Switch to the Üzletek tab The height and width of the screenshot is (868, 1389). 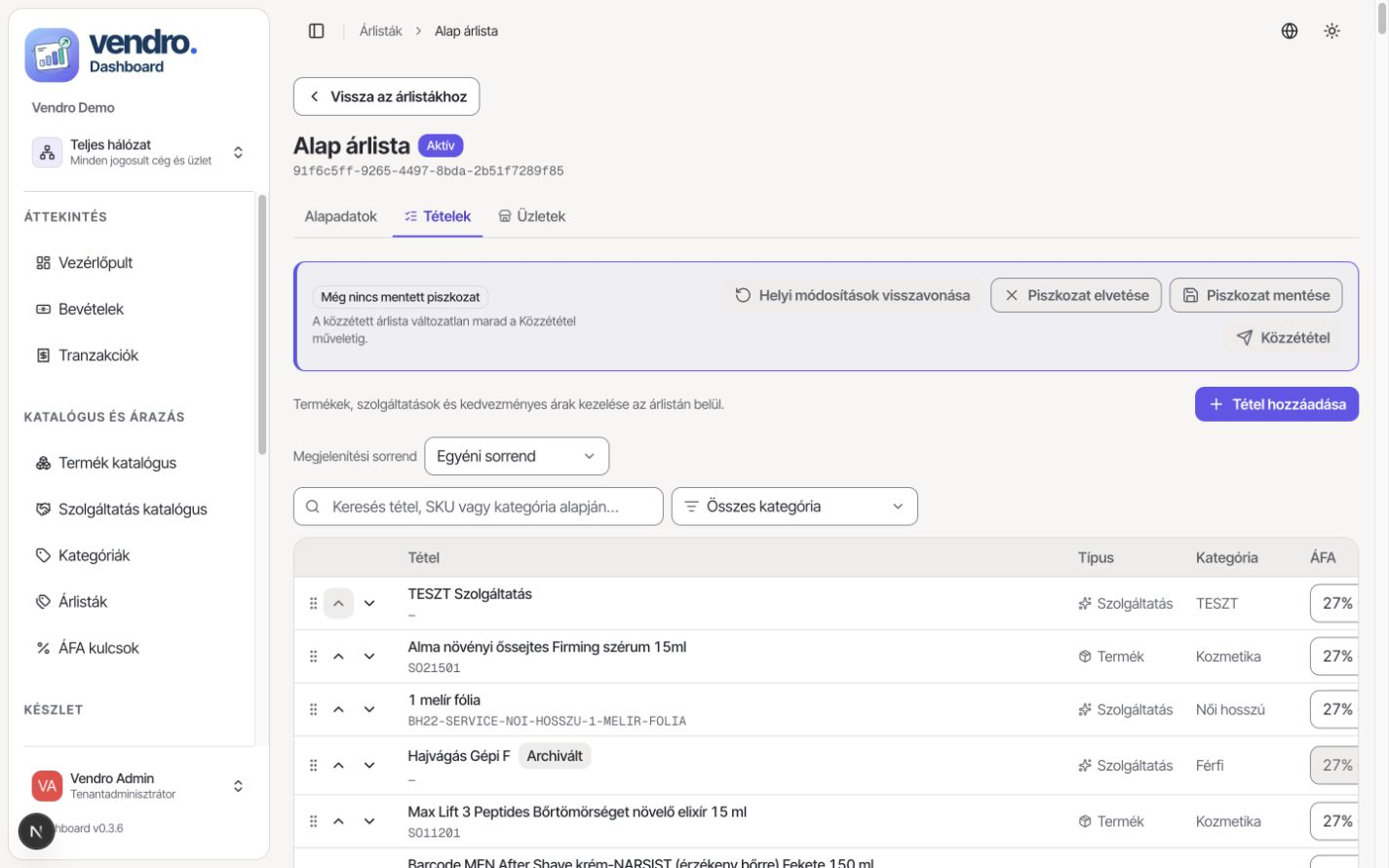[531, 216]
